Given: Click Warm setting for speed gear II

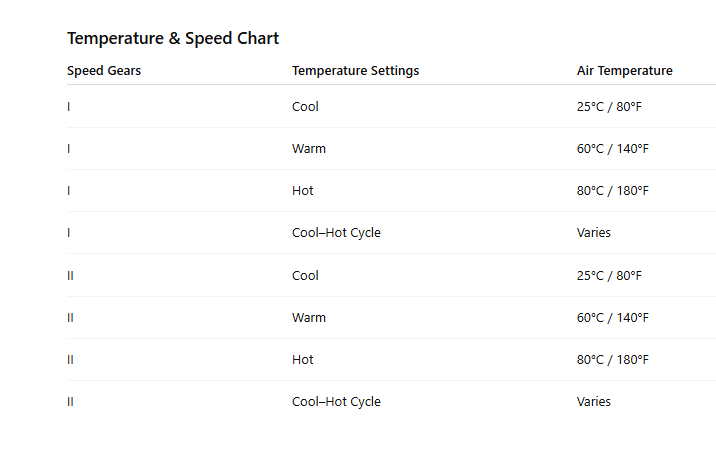Looking at the screenshot, I should click(x=308, y=318).
